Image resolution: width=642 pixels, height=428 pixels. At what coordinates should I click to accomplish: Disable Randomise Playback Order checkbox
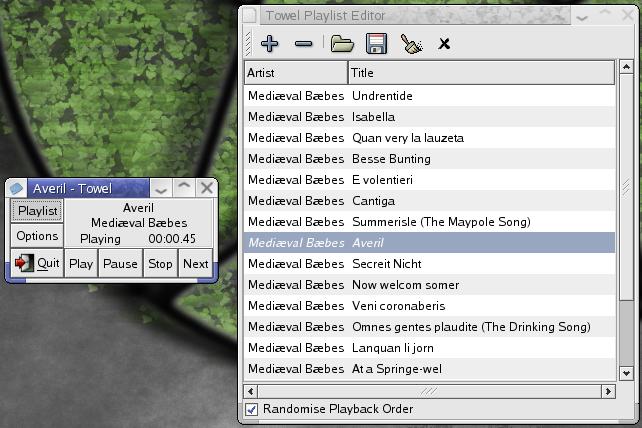point(251,409)
